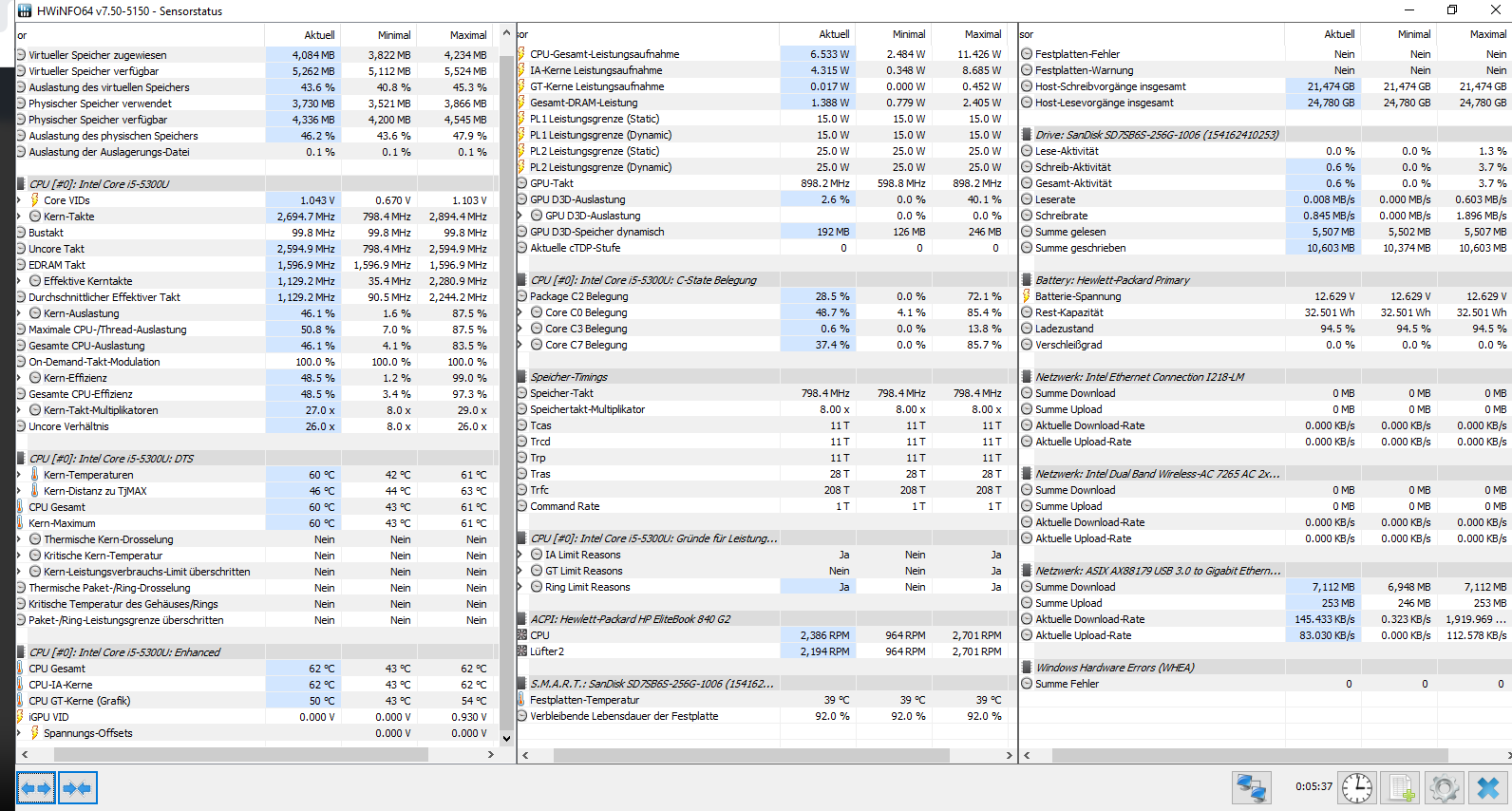Select the Host-Lesevorgänge insgesamt row

[1267, 103]
